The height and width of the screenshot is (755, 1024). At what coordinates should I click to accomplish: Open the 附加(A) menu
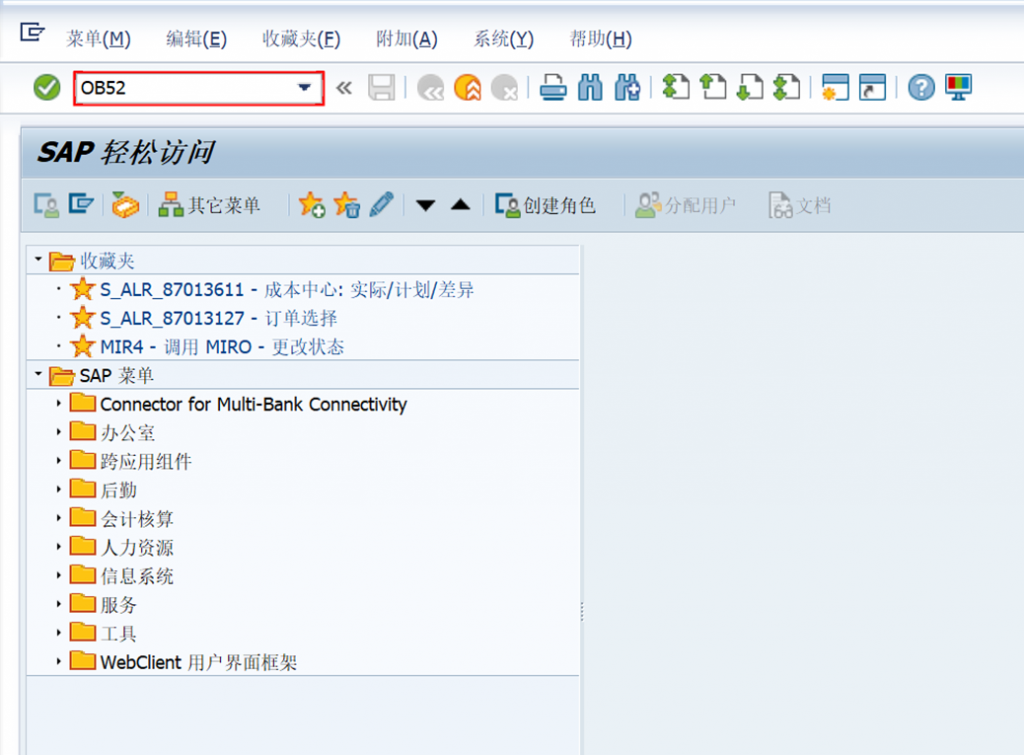click(x=407, y=39)
